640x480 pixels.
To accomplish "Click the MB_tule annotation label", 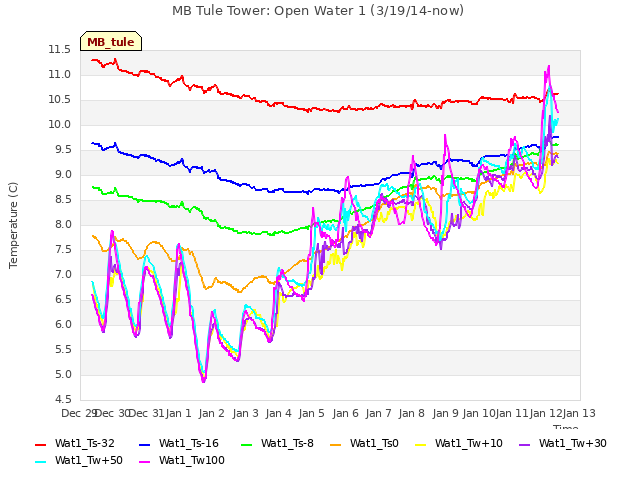I will click(x=111, y=42).
